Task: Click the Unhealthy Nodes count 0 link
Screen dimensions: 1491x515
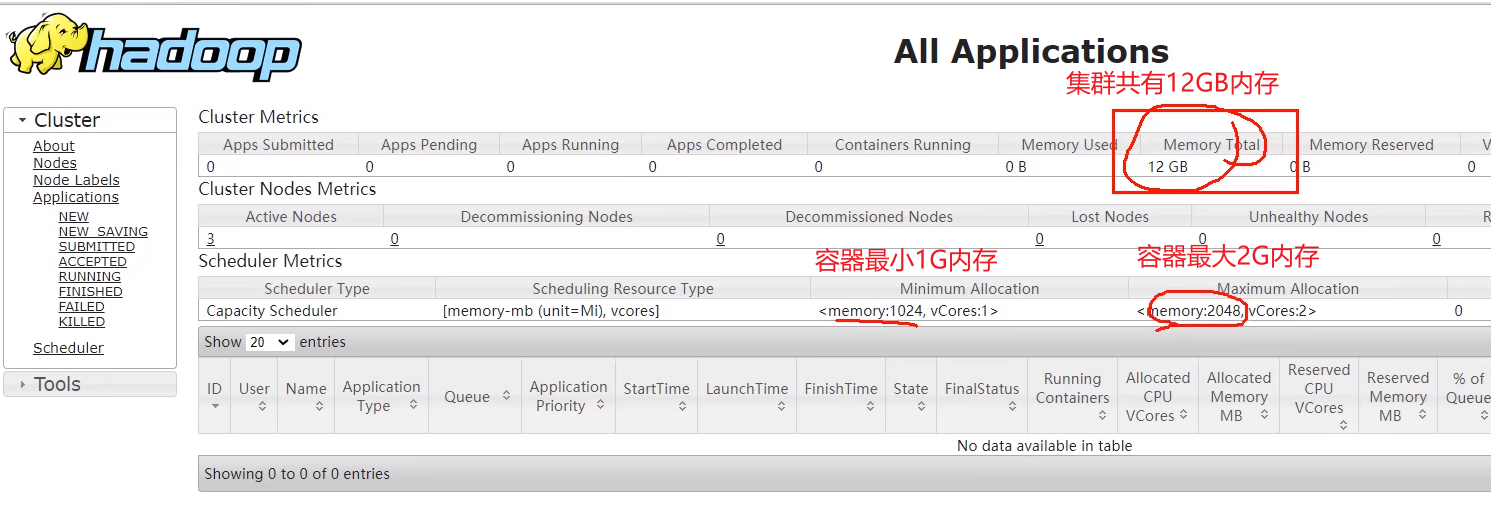Action: (x=1202, y=239)
